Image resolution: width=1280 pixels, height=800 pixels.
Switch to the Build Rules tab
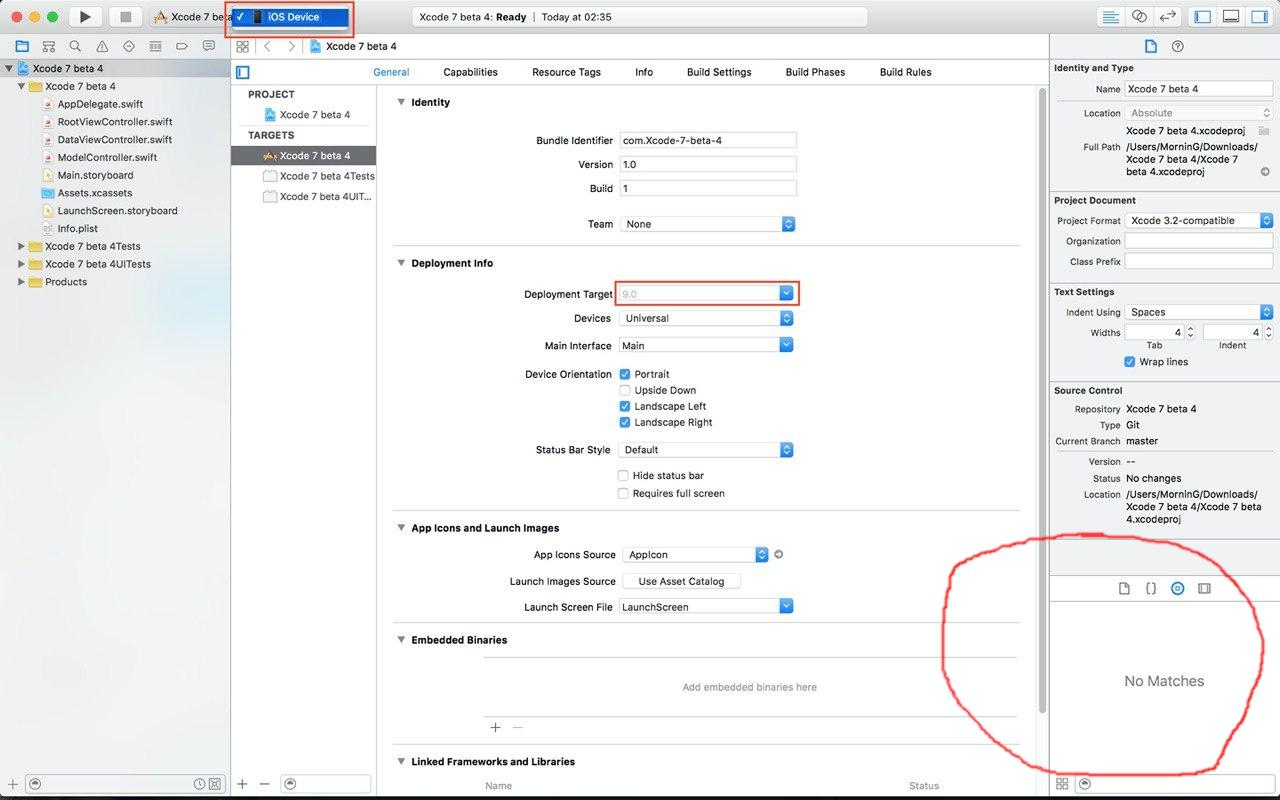click(905, 72)
